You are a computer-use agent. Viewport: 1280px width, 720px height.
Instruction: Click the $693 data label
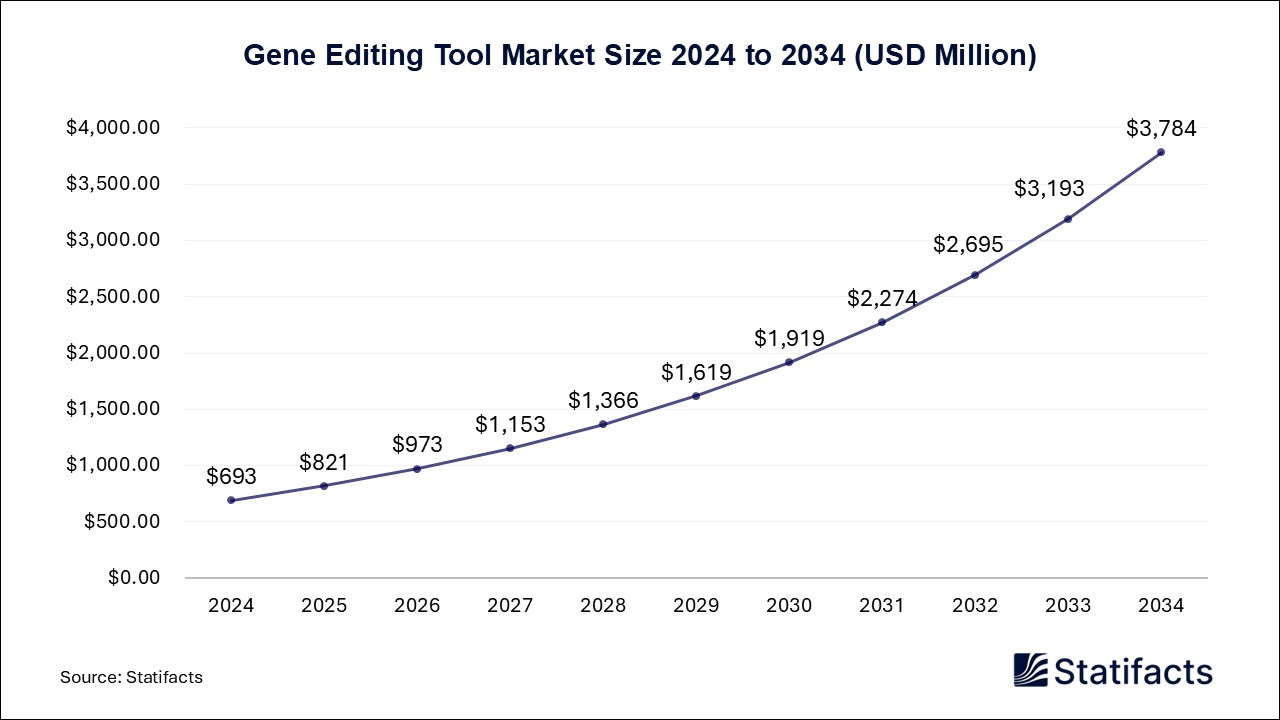(232, 477)
